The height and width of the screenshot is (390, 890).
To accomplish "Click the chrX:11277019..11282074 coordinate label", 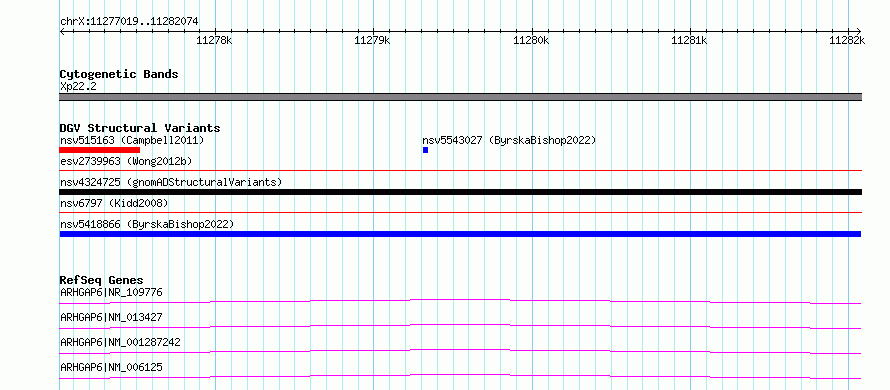I will click(129, 22).
